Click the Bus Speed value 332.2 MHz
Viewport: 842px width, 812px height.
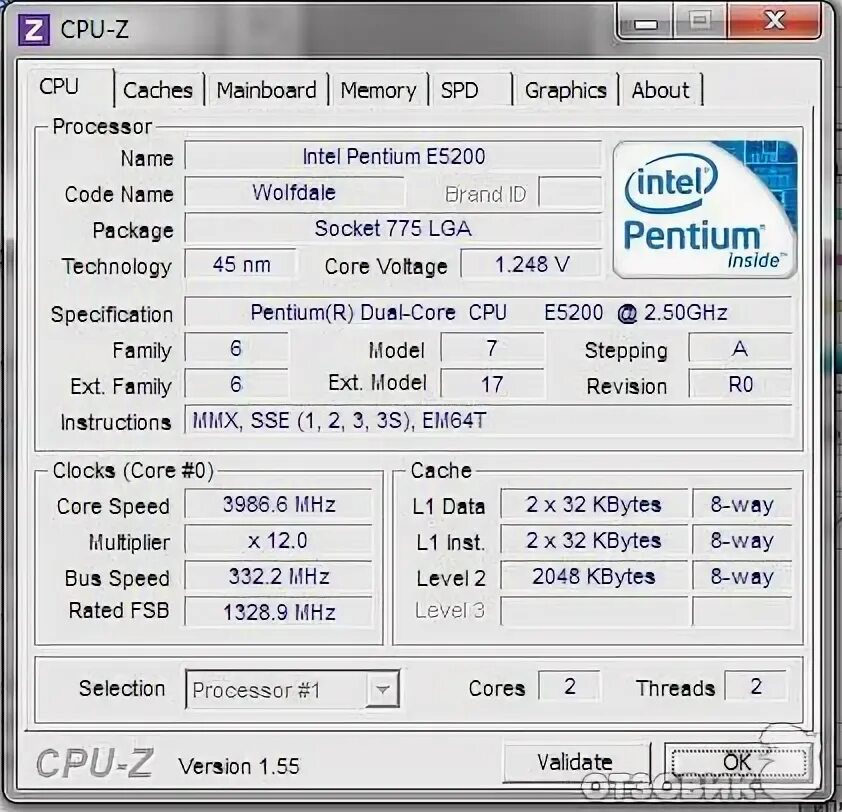point(279,576)
